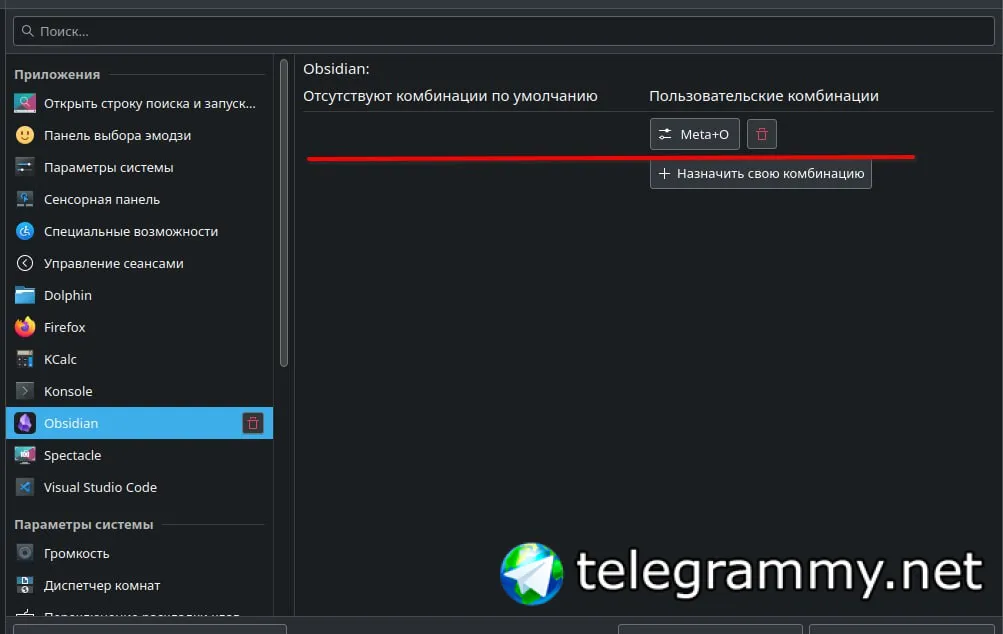
Task: Click the search launcher row icon
Action: tap(25, 103)
